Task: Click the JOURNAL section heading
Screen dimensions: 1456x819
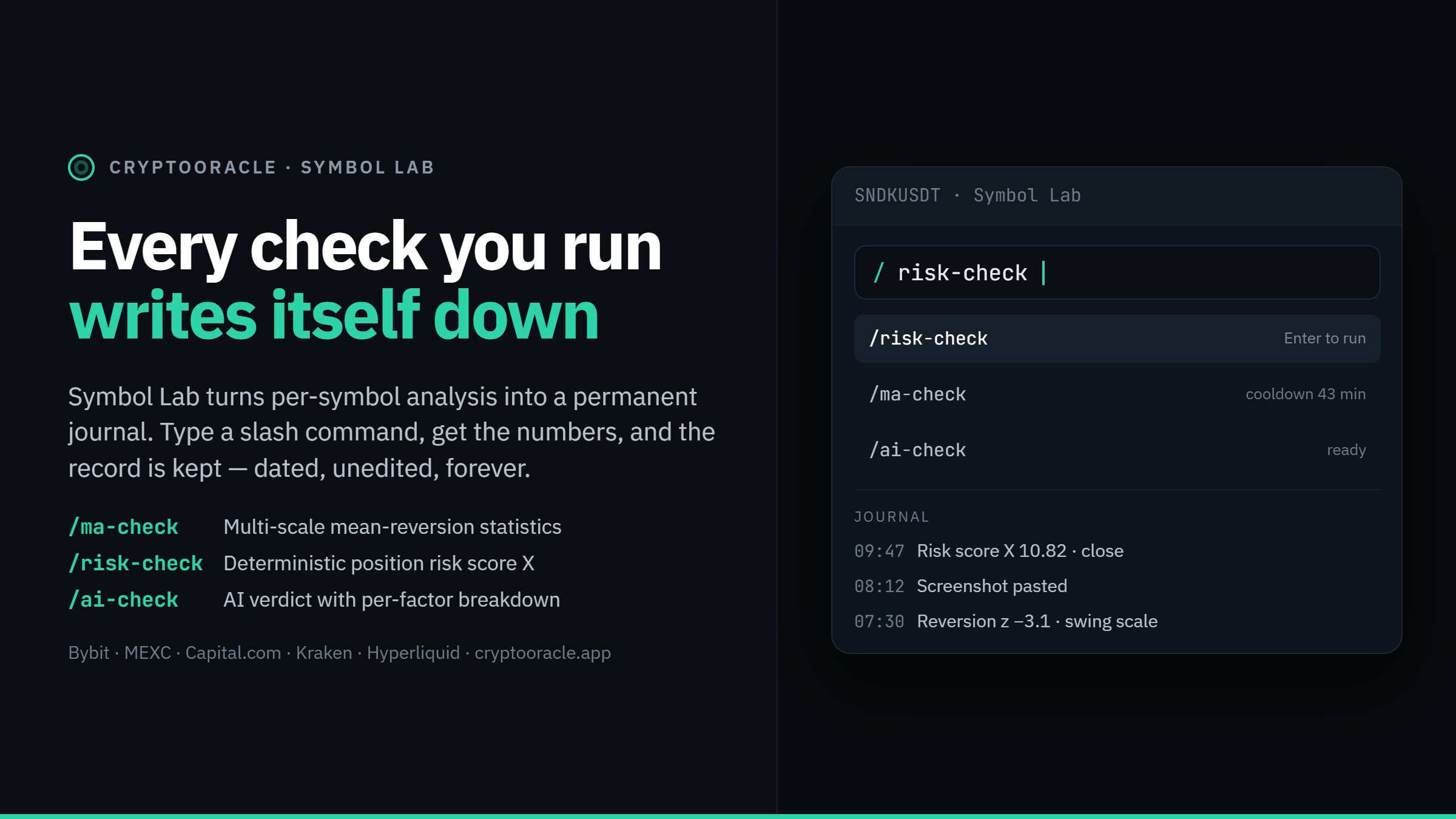Action: [x=892, y=517]
